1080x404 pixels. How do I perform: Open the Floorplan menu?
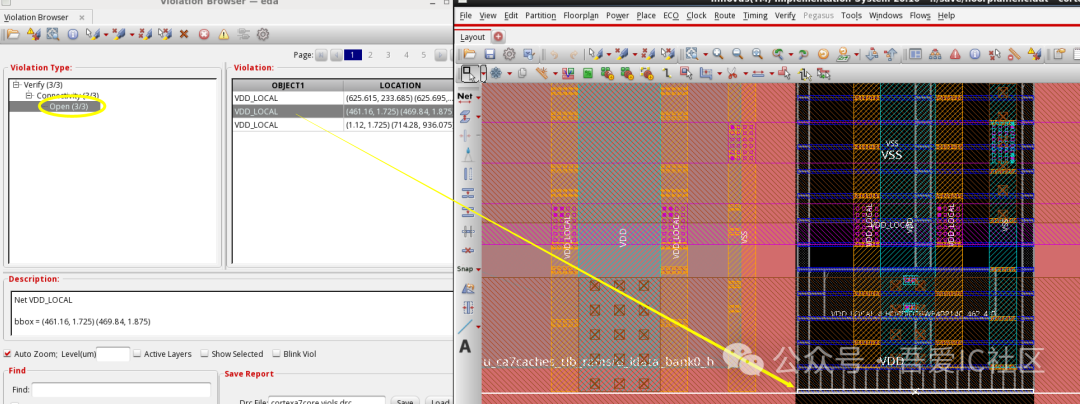[581, 15]
